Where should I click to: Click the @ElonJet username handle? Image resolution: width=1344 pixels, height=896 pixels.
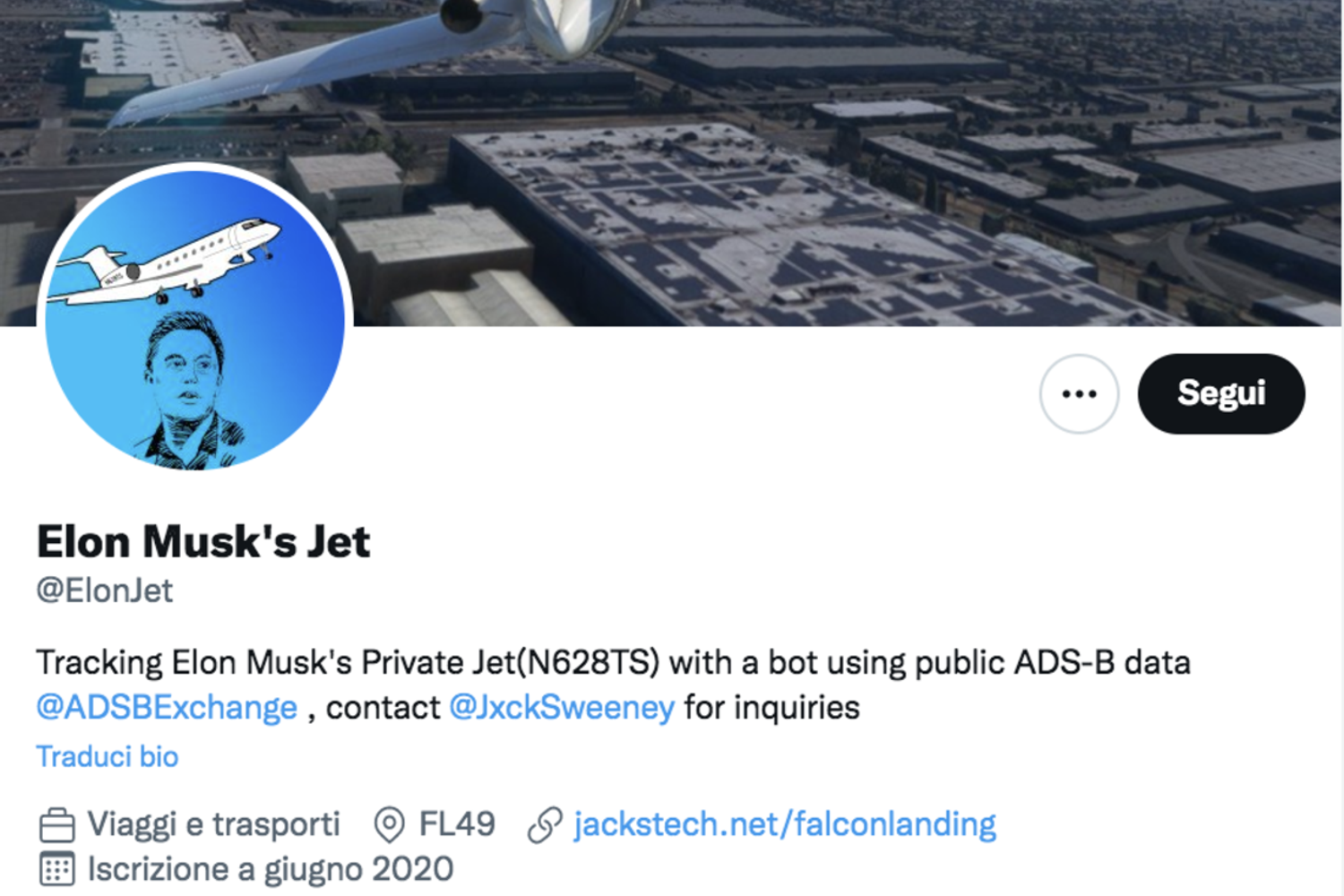[x=105, y=590]
